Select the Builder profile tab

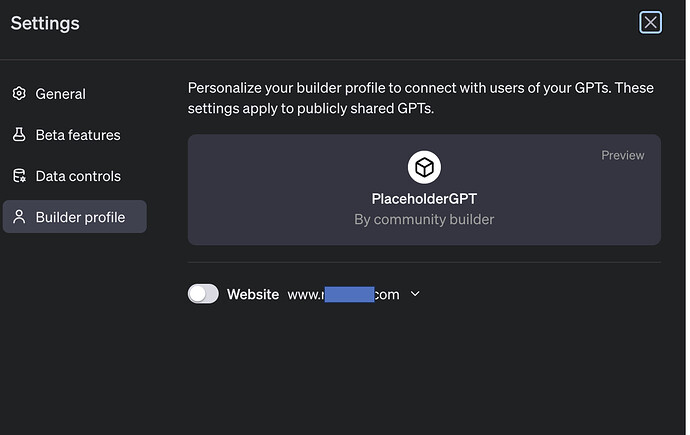(79, 217)
